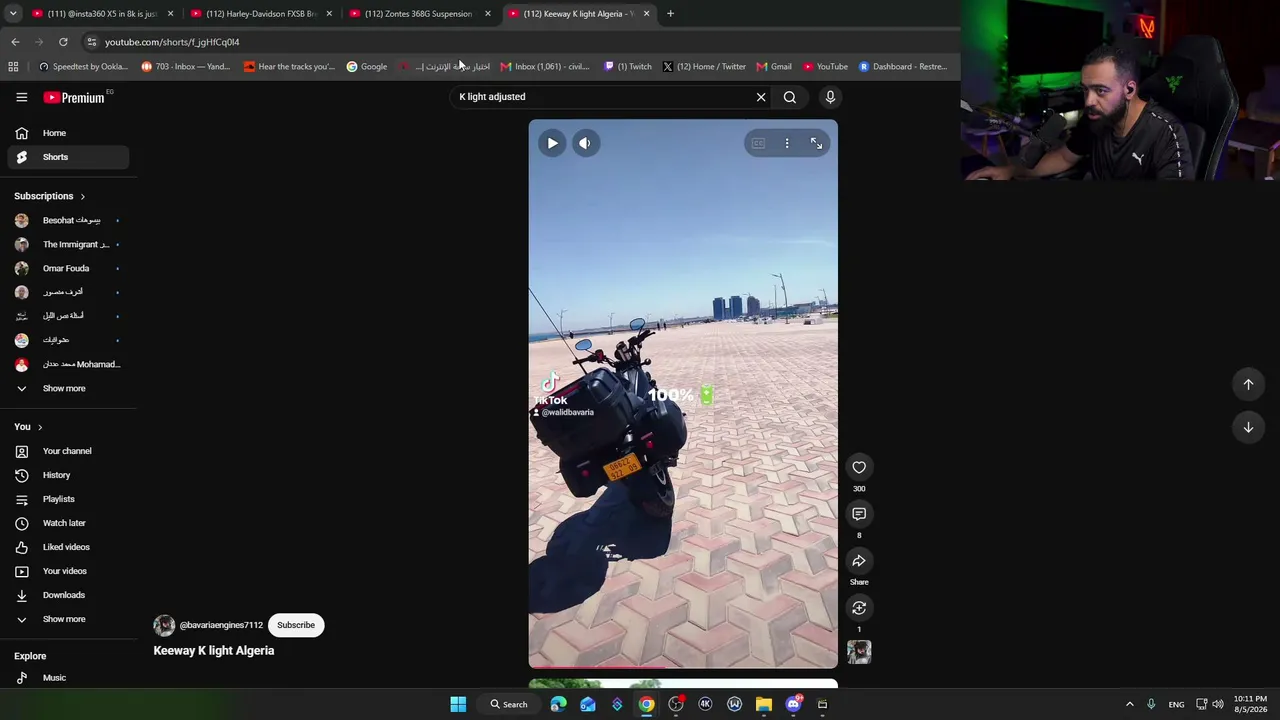1280x720 pixels.
Task: Open Downloads in sidebar
Action: (x=68, y=595)
